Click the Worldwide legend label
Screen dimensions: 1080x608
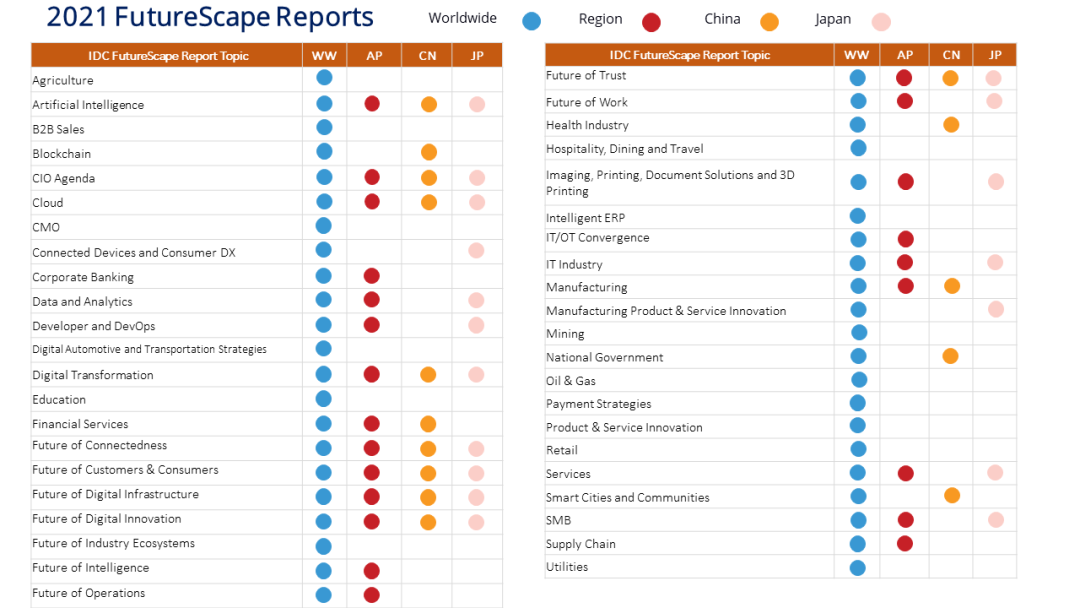462,18
